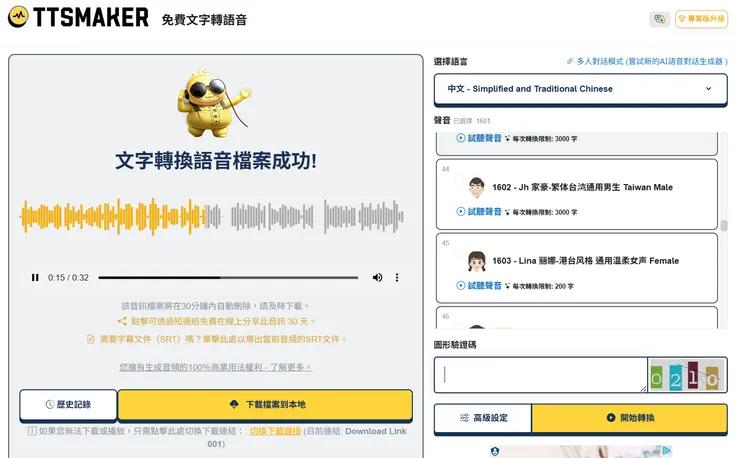Select voice 1602 Jh 家豪 radio button
This screenshot has width=740, height=458.
tap(459, 180)
